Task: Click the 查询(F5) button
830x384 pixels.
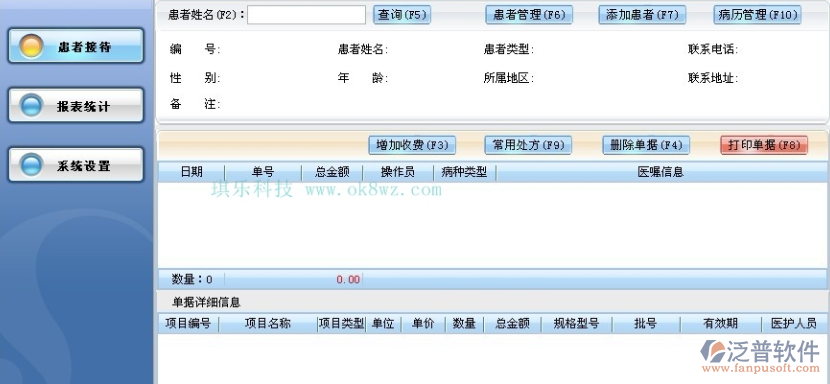Action: click(402, 15)
